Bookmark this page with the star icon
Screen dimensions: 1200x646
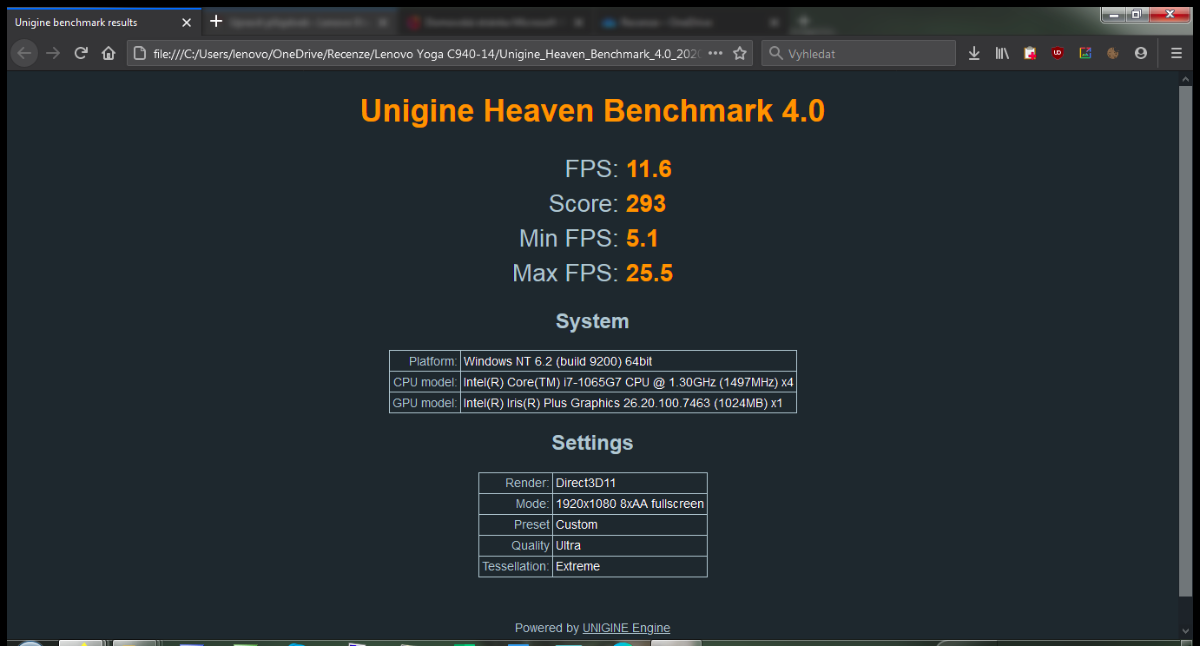pos(740,53)
